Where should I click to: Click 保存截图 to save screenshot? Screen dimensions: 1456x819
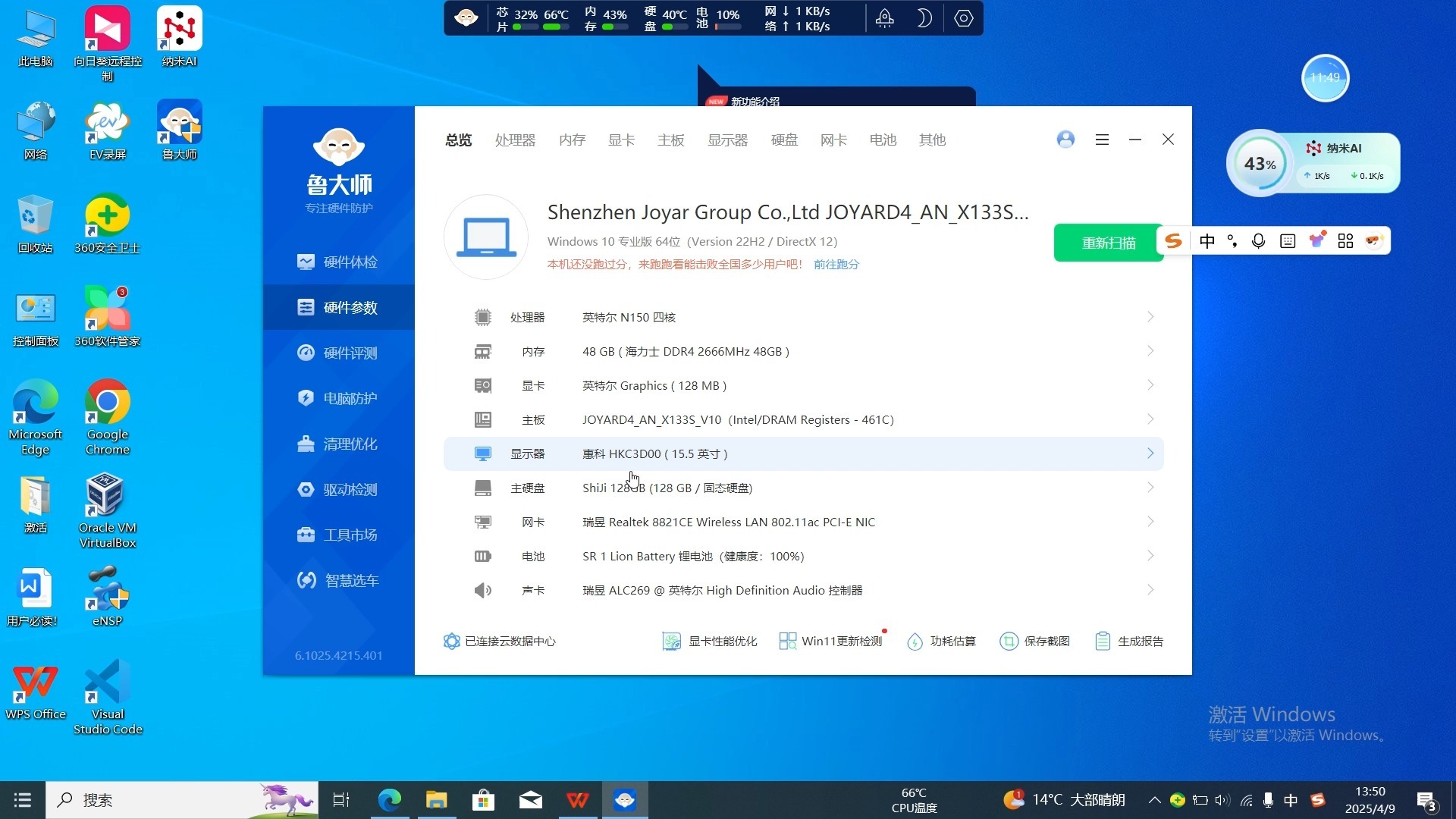pyautogui.click(x=1035, y=642)
